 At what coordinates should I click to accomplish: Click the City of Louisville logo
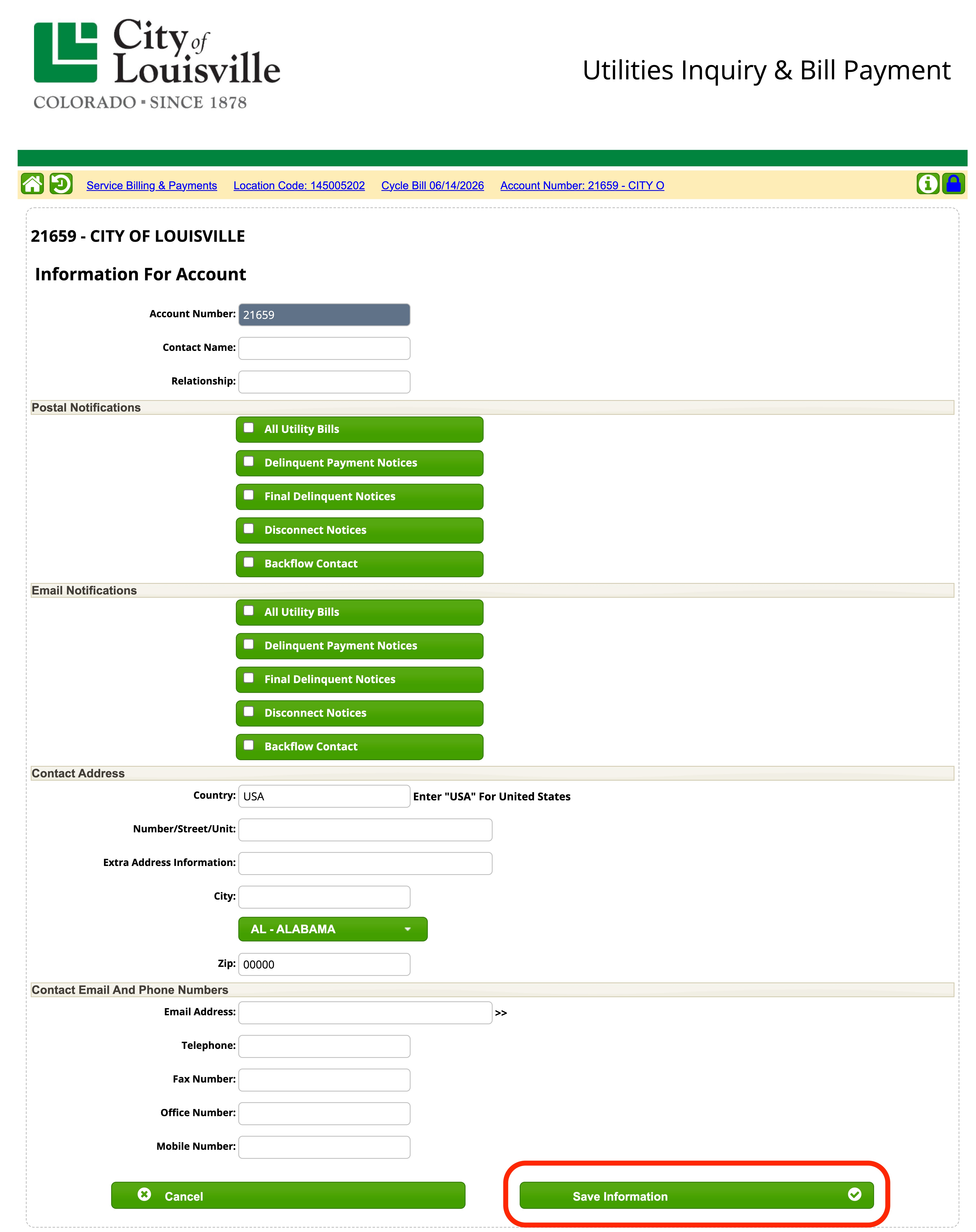[156, 64]
